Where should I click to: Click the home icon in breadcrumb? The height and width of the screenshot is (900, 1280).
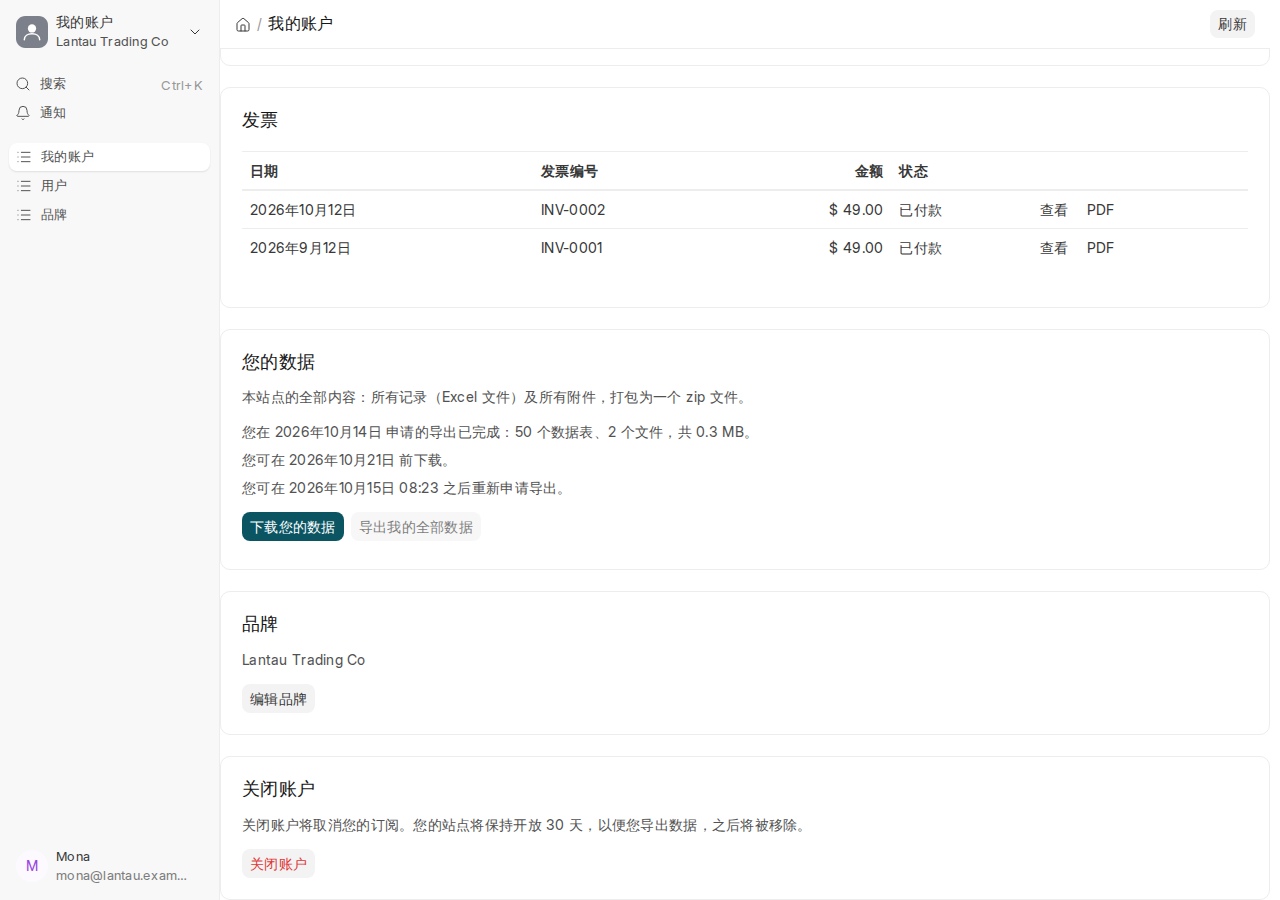pos(243,24)
